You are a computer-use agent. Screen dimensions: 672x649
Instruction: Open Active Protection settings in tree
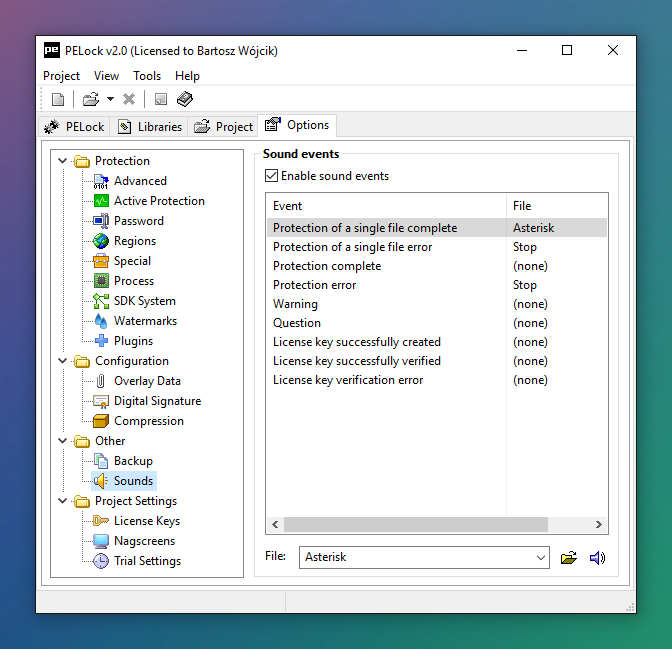pos(158,201)
